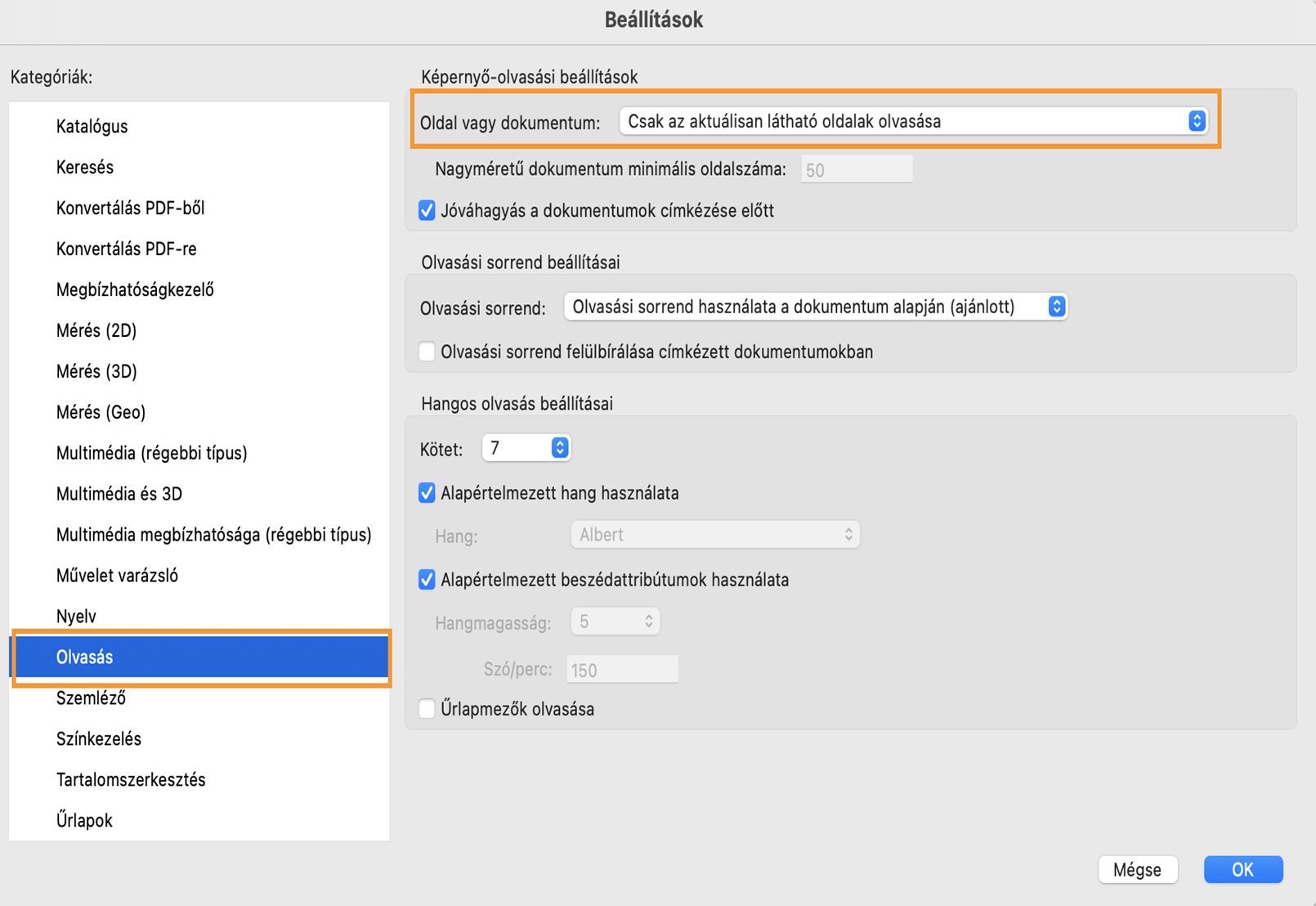Open the Kötet volume dropdown
Image resolution: width=1316 pixels, height=906 pixels.
coord(526,448)
